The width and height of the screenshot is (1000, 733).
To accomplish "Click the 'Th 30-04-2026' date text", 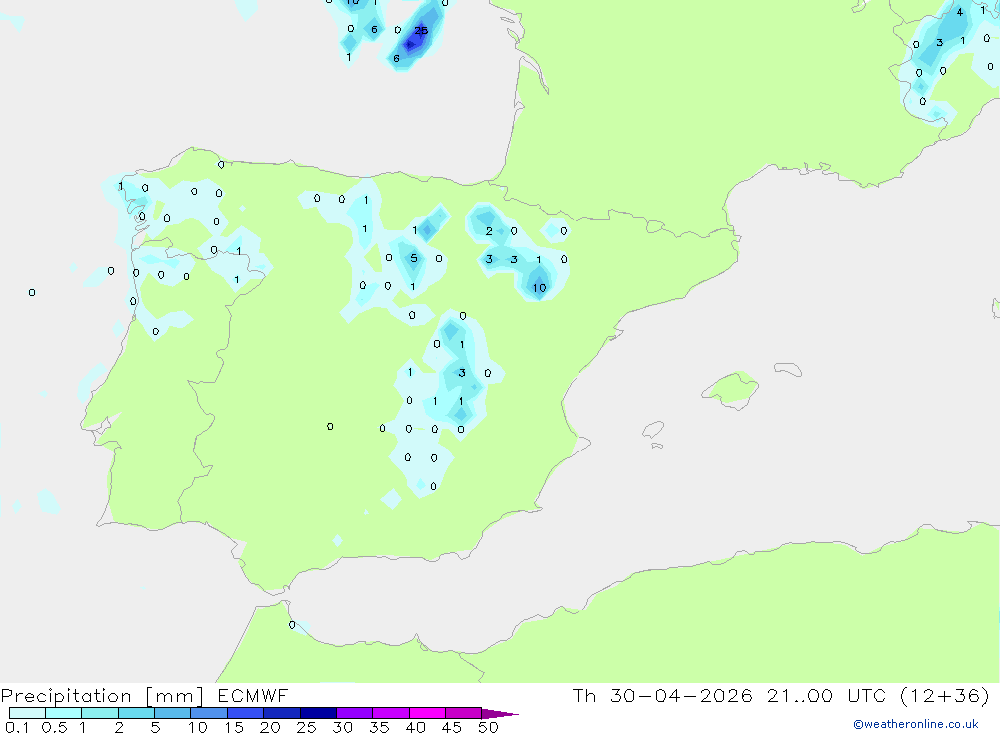I will tap(663, 695).
